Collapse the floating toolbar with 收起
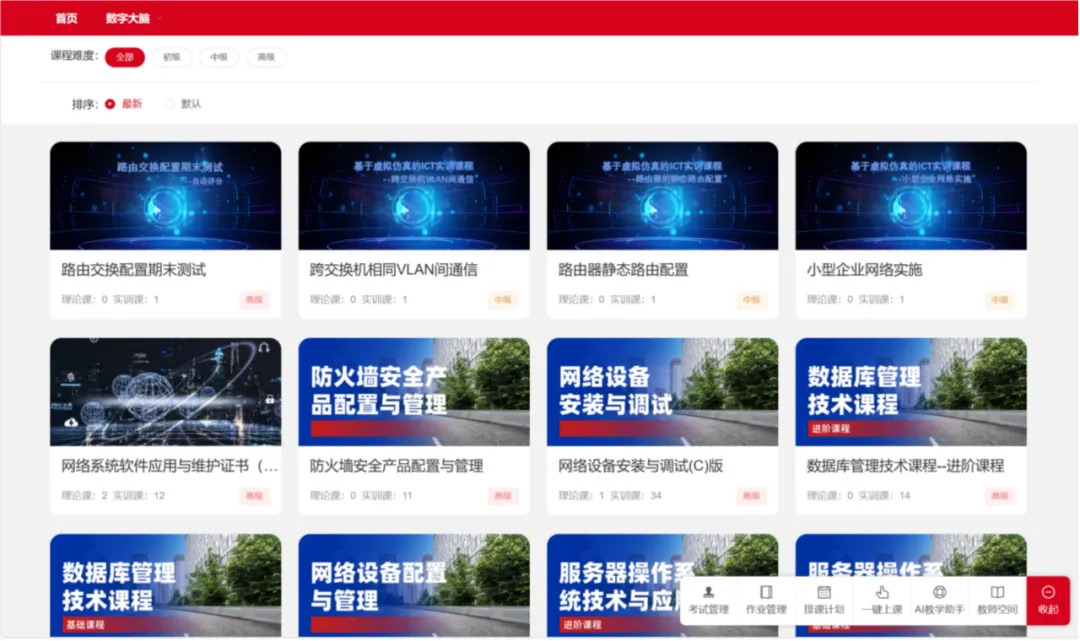The width and height of the screenshot is (1080, 641). pos(1048,600)
